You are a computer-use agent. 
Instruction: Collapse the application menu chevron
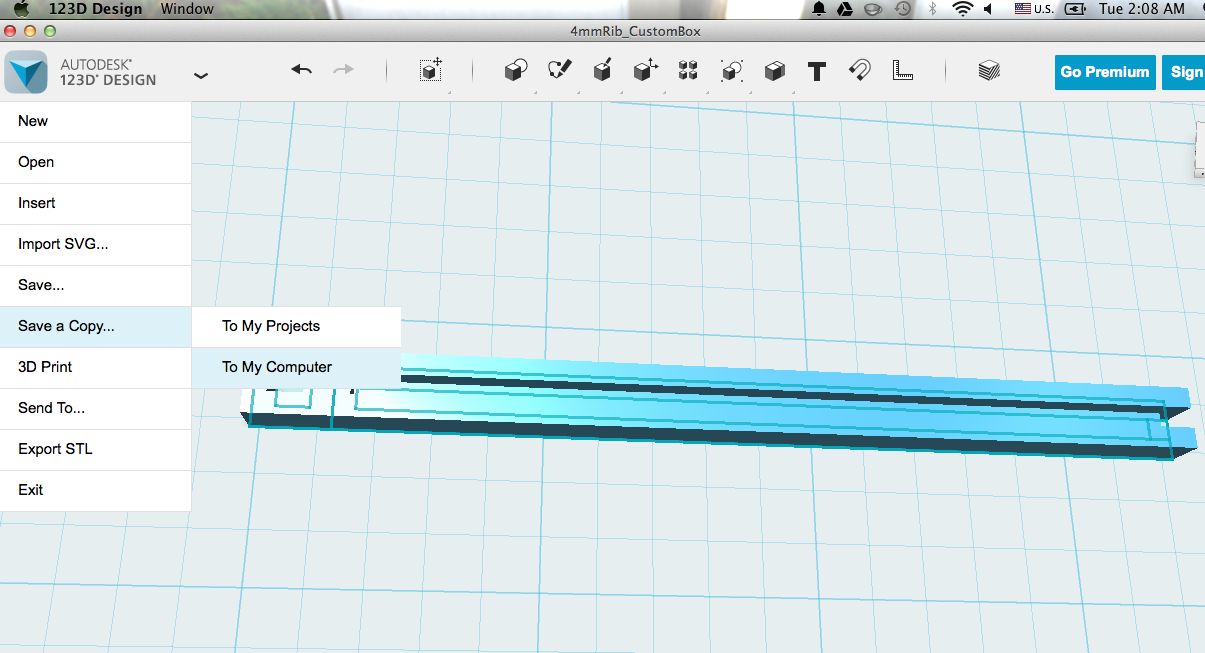pos(201,75)
